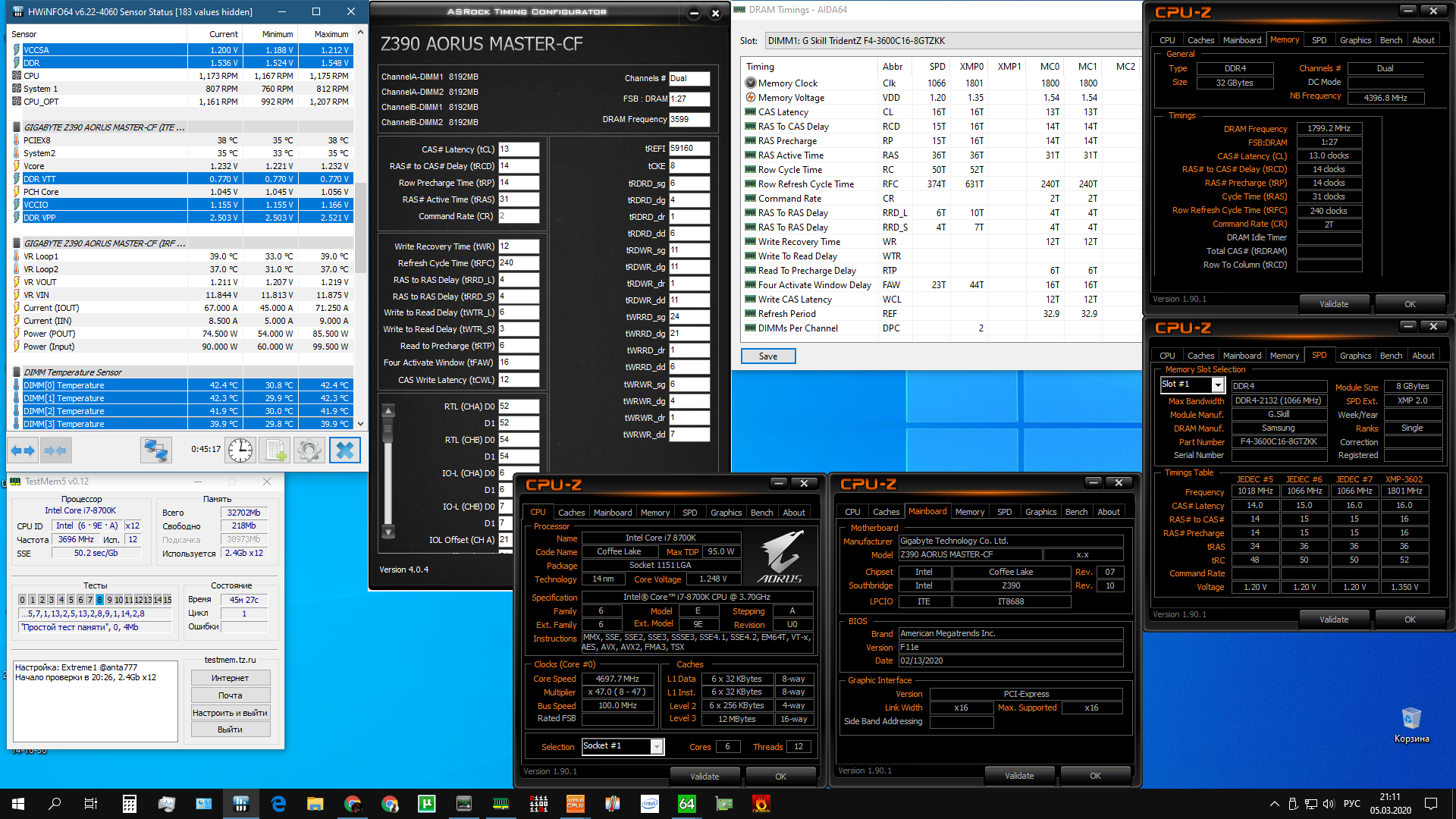
Task: Close sensors with the blue X icon
Action: tap(344, 450)
